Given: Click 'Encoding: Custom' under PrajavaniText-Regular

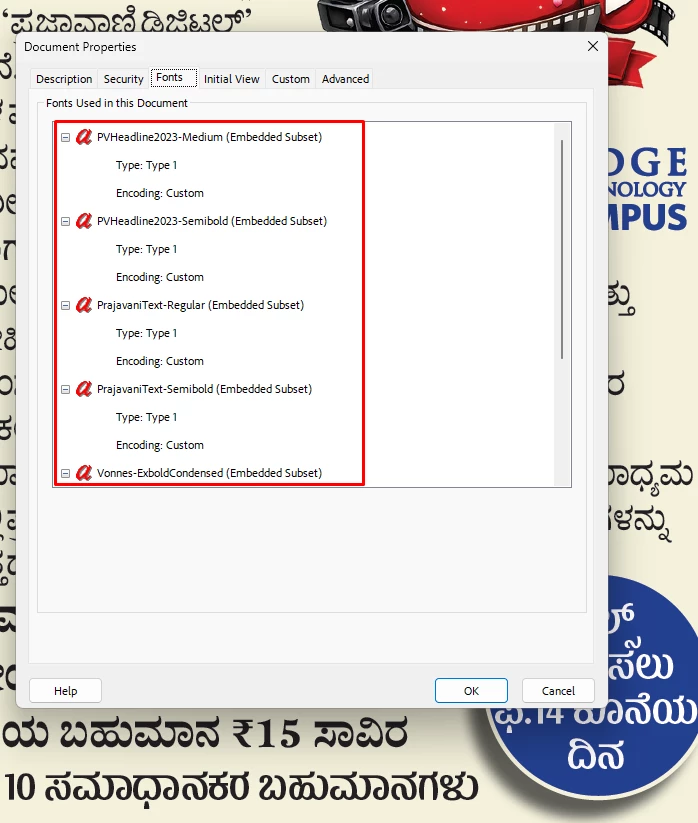Looking at the screenshot, I should click(160, 361).
